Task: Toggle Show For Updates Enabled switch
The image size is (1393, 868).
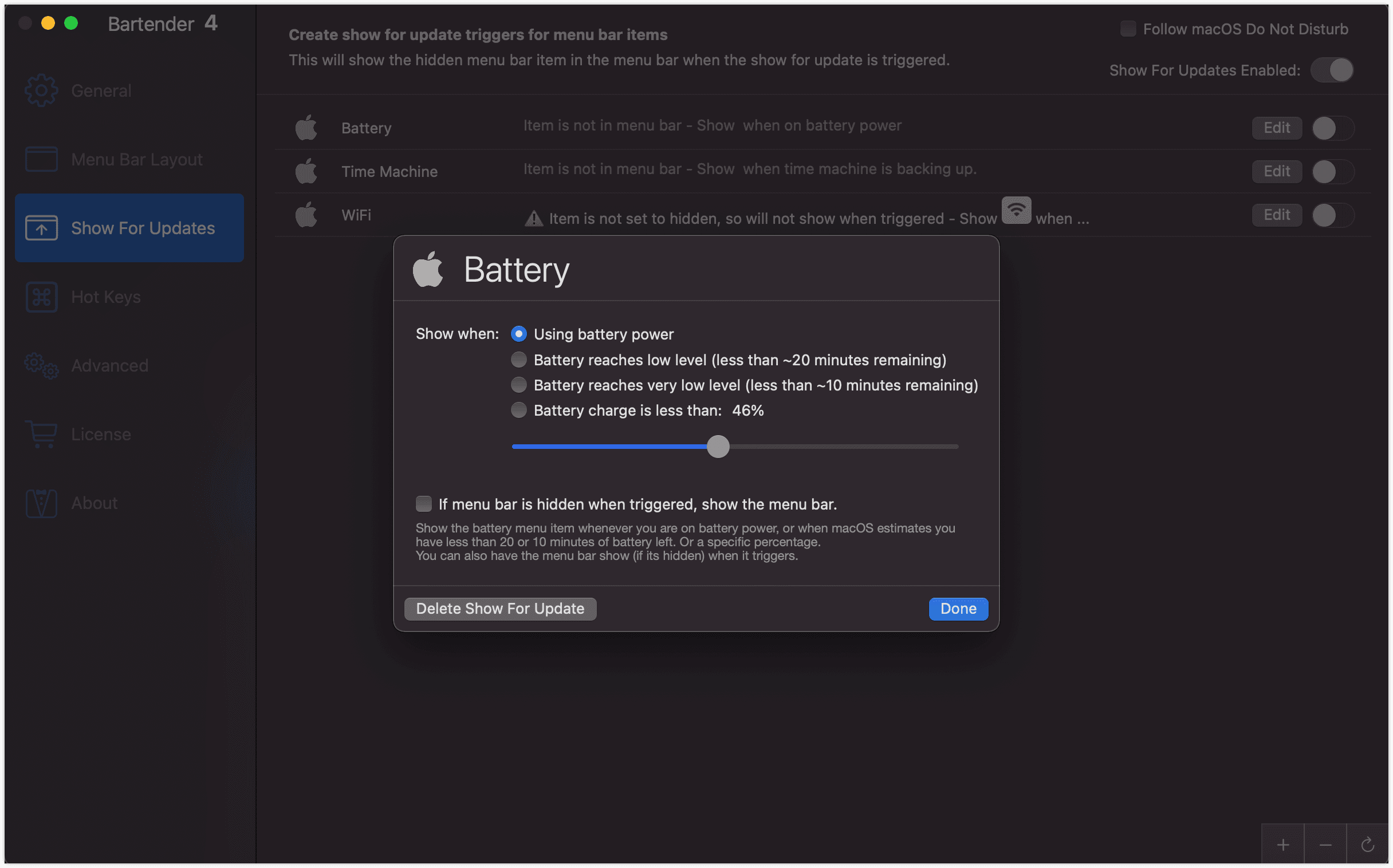Action: coord(1332,70)
